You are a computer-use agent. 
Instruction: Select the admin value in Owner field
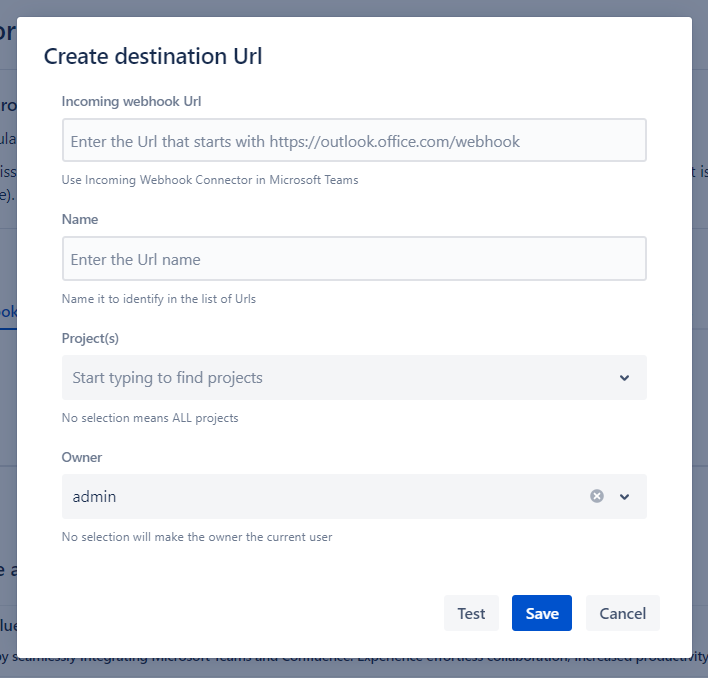(95, 496)
